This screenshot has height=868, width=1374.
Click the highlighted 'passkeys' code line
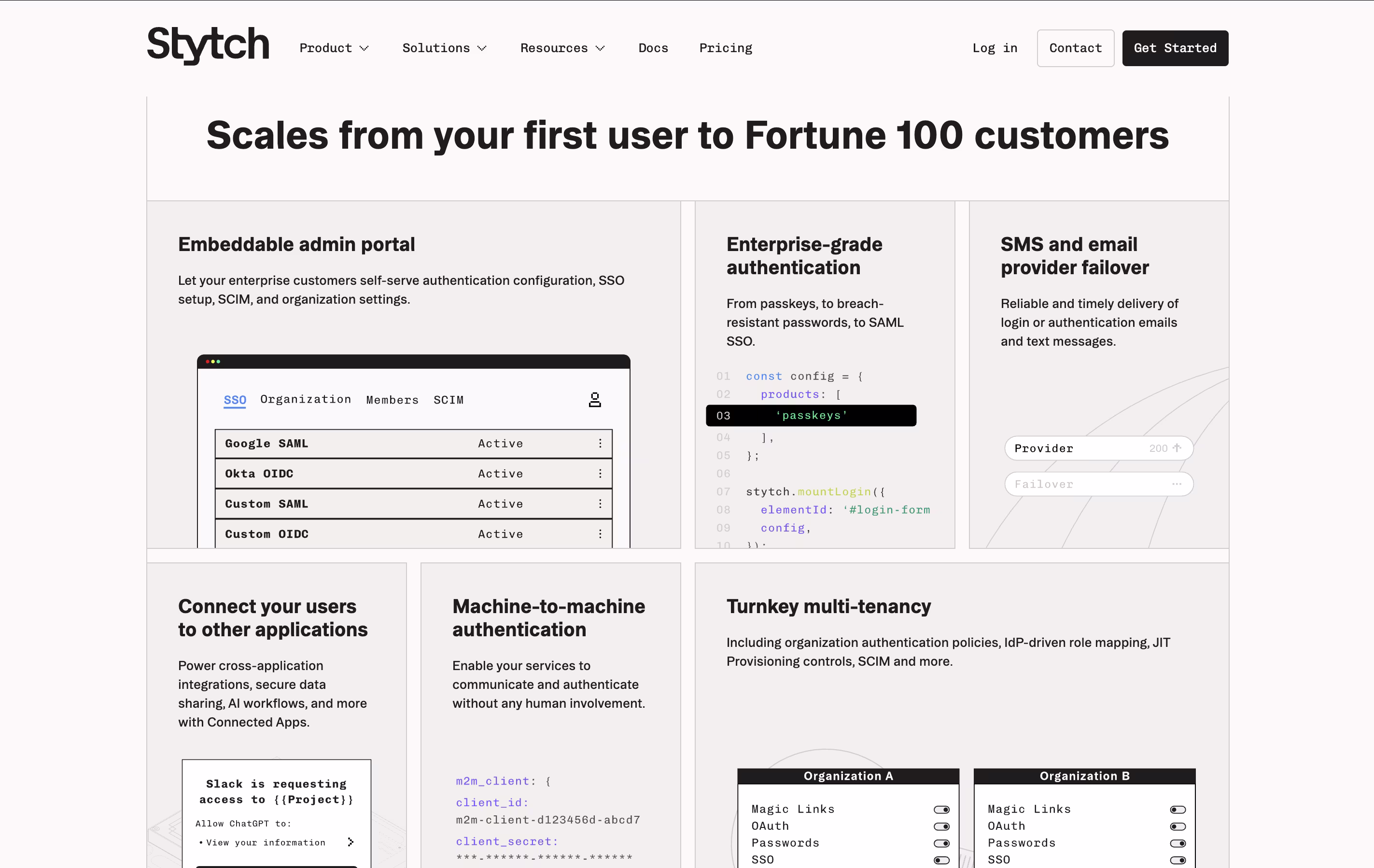(x=810, y=416)
